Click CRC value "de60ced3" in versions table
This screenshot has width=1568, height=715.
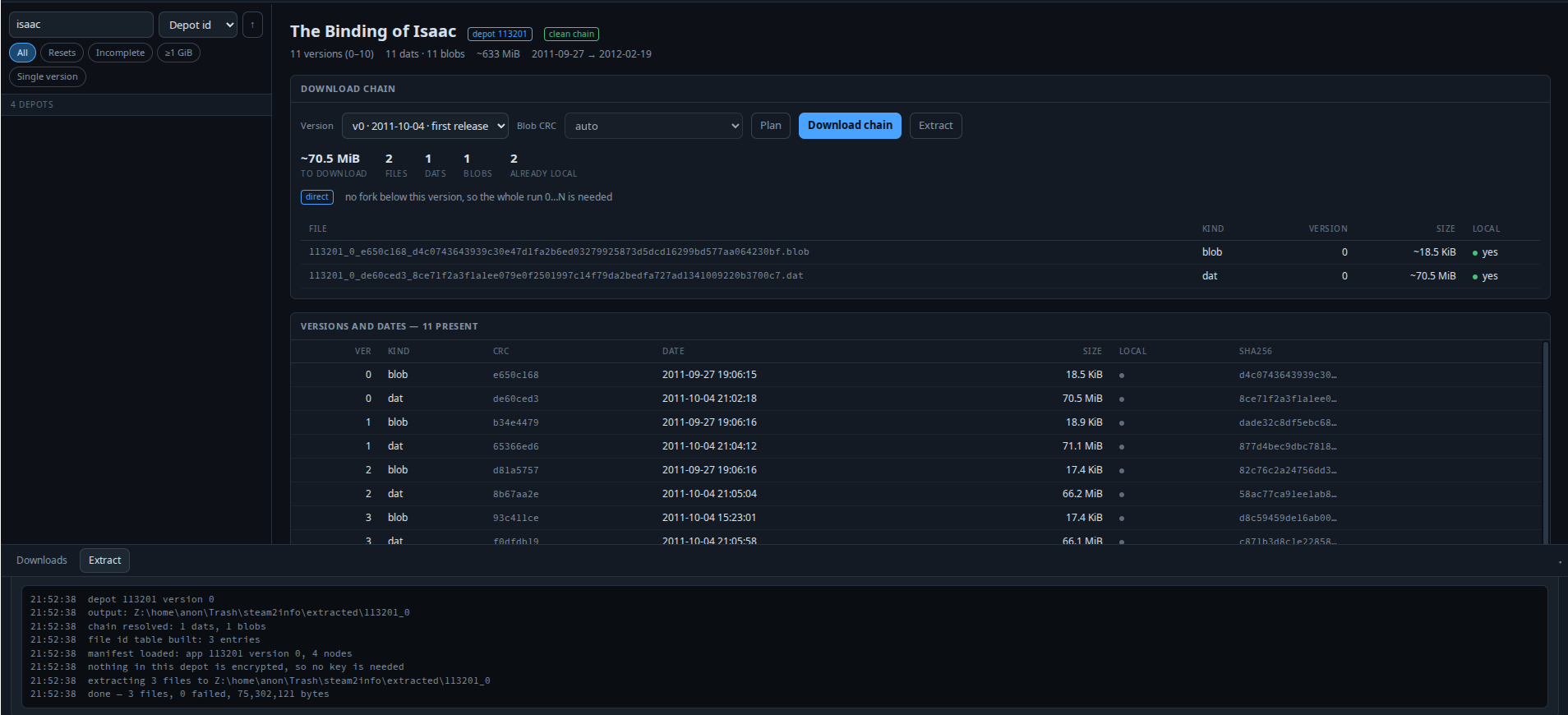[516, 399]
